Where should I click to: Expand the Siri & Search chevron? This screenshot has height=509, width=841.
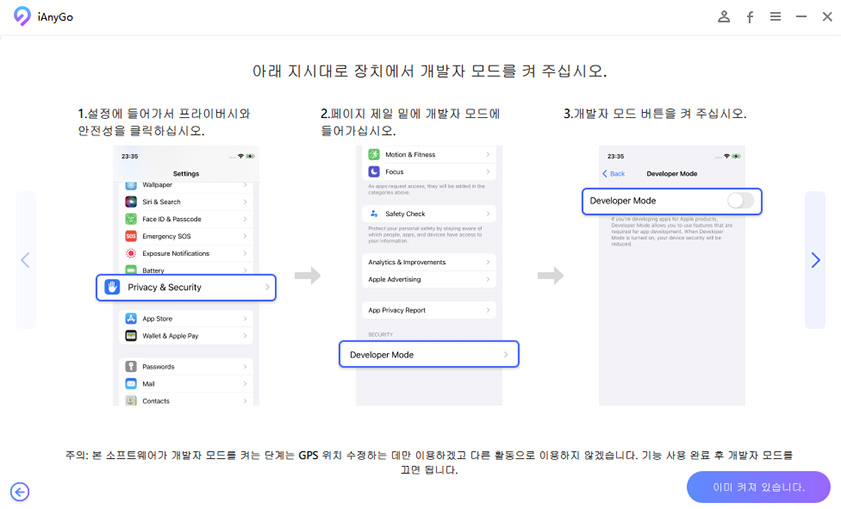(245, 202)
